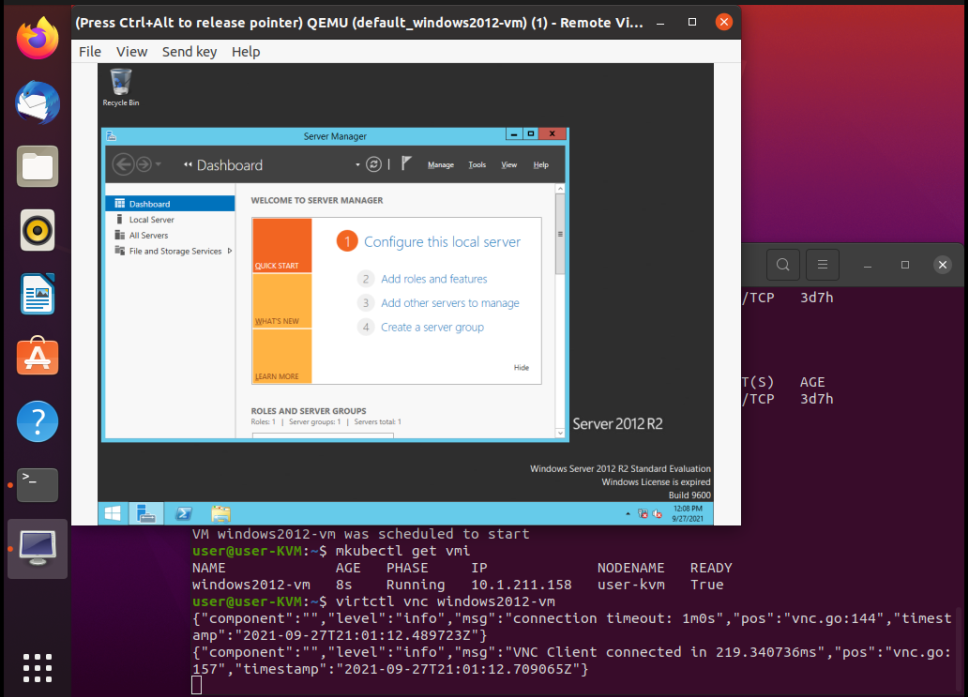This screenshot has width=968, height=697.
Task: Click Add roles and features link
Action: tap(434, 279)
